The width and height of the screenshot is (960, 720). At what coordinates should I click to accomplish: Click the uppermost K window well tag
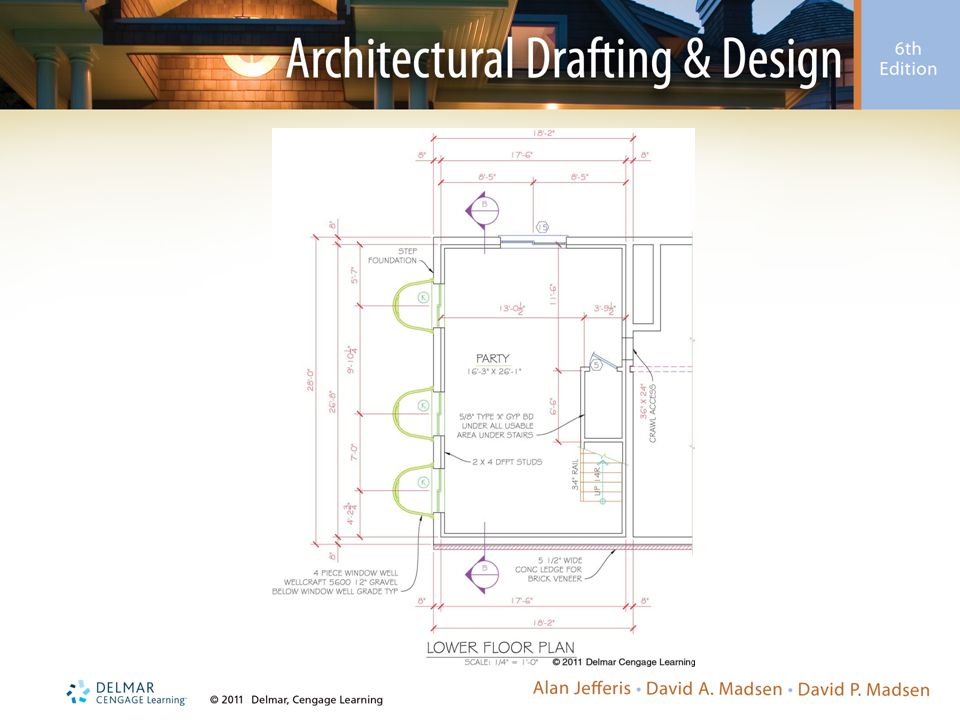pyautogui.click(x=423, y=298)
